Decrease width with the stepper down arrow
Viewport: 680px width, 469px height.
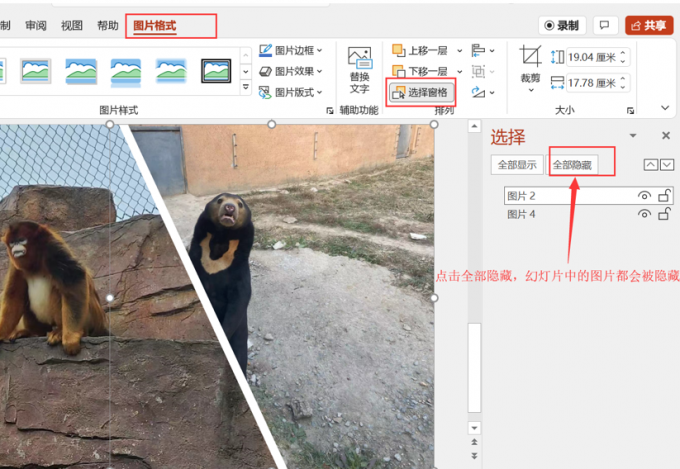[x=623, y=87]
